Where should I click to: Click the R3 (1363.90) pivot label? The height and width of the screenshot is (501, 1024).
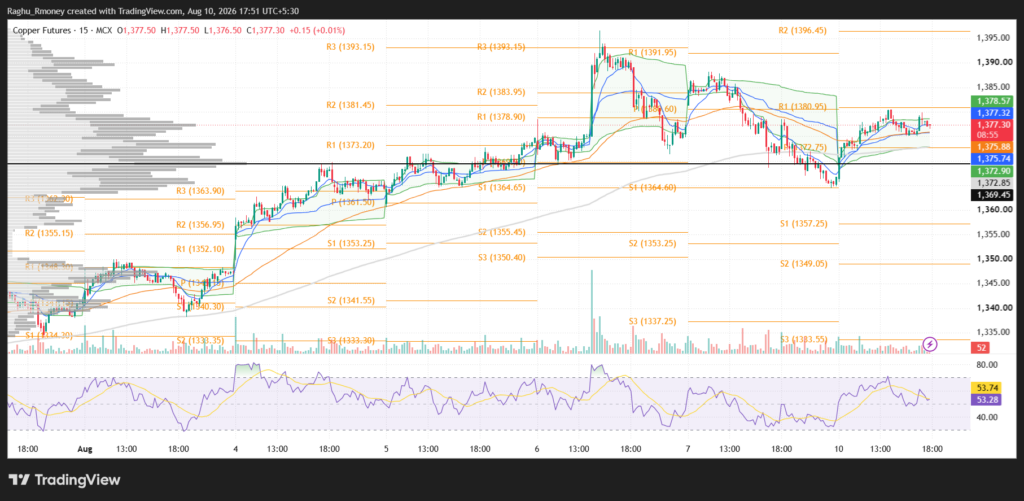(x=200, y=191)
